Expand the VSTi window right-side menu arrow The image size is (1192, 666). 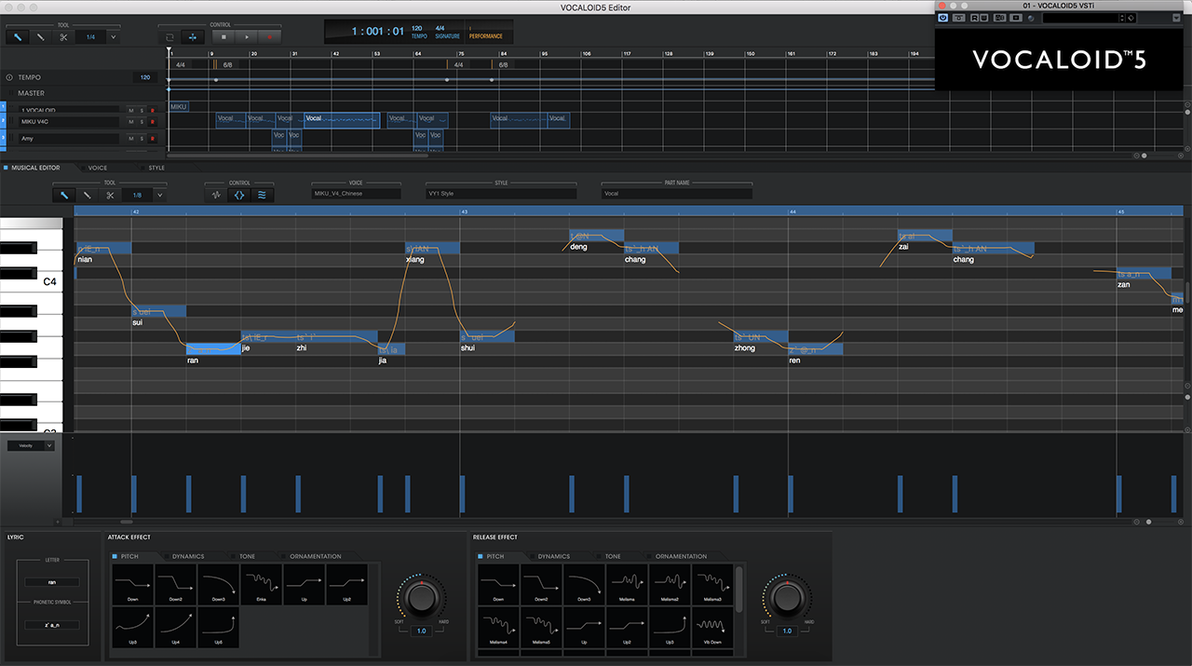(x=1177, y=17)
